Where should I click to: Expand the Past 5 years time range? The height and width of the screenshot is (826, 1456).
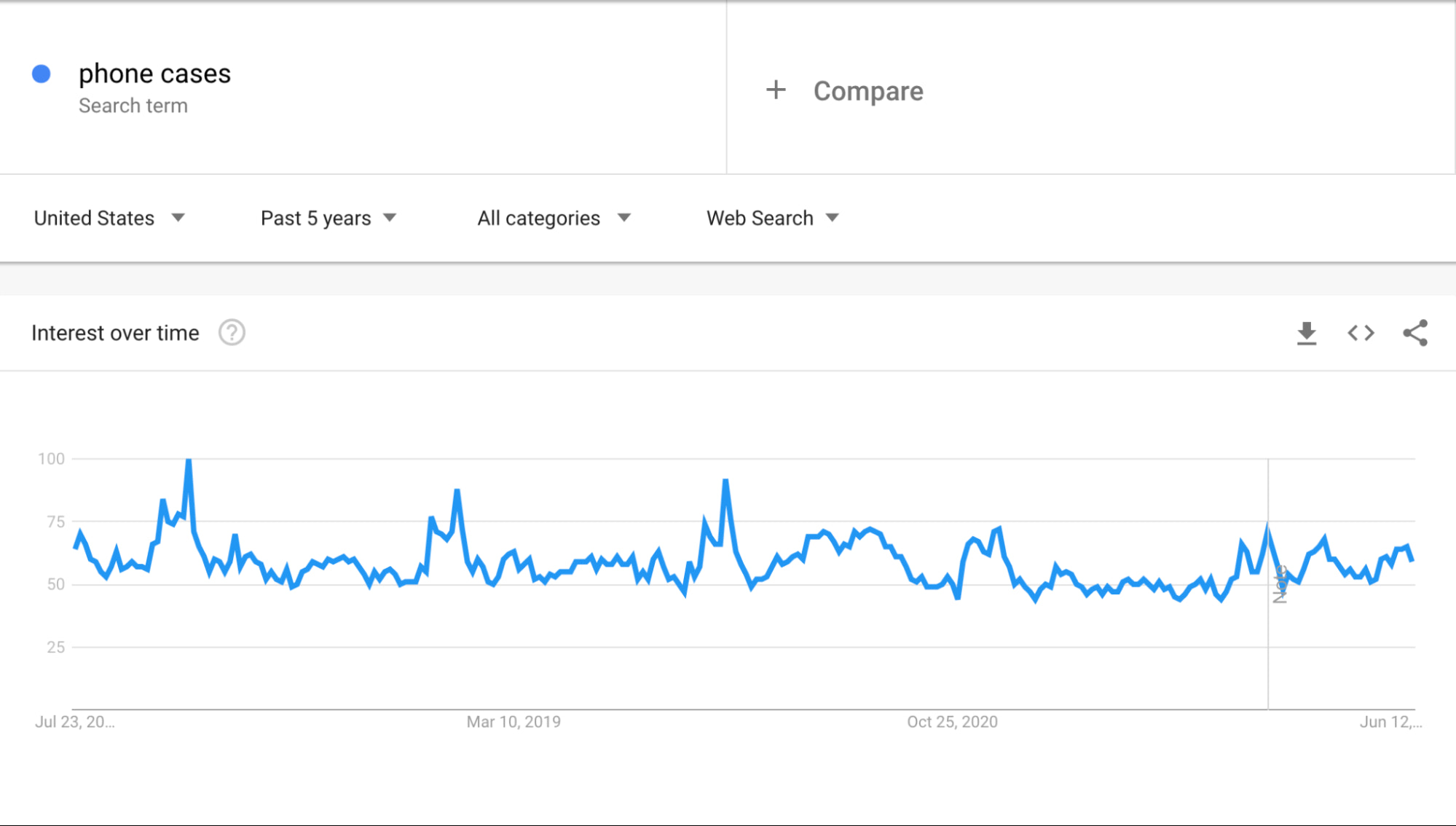coord(328,218)
